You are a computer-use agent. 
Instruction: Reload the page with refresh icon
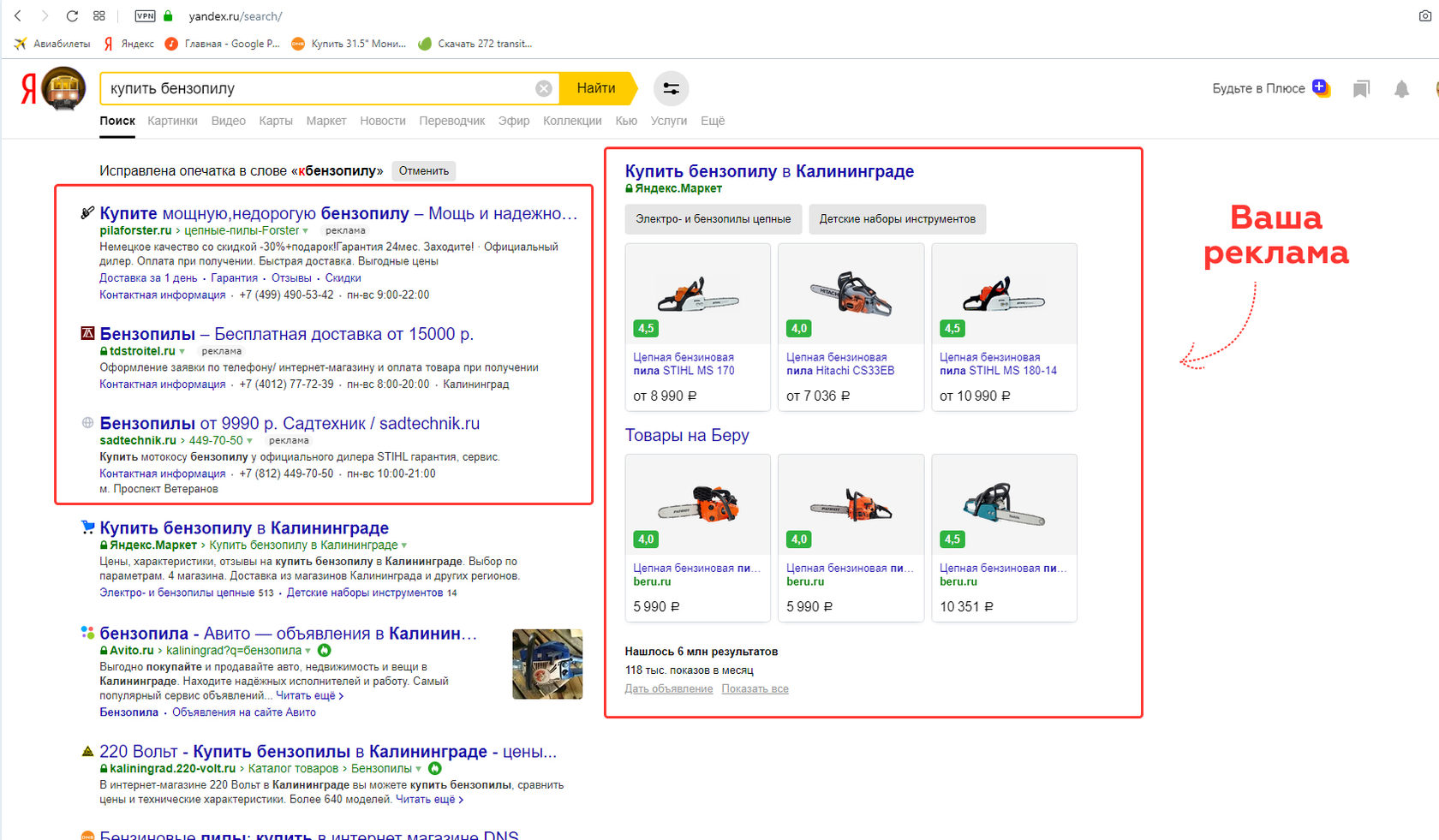click(x=72, y=15)
